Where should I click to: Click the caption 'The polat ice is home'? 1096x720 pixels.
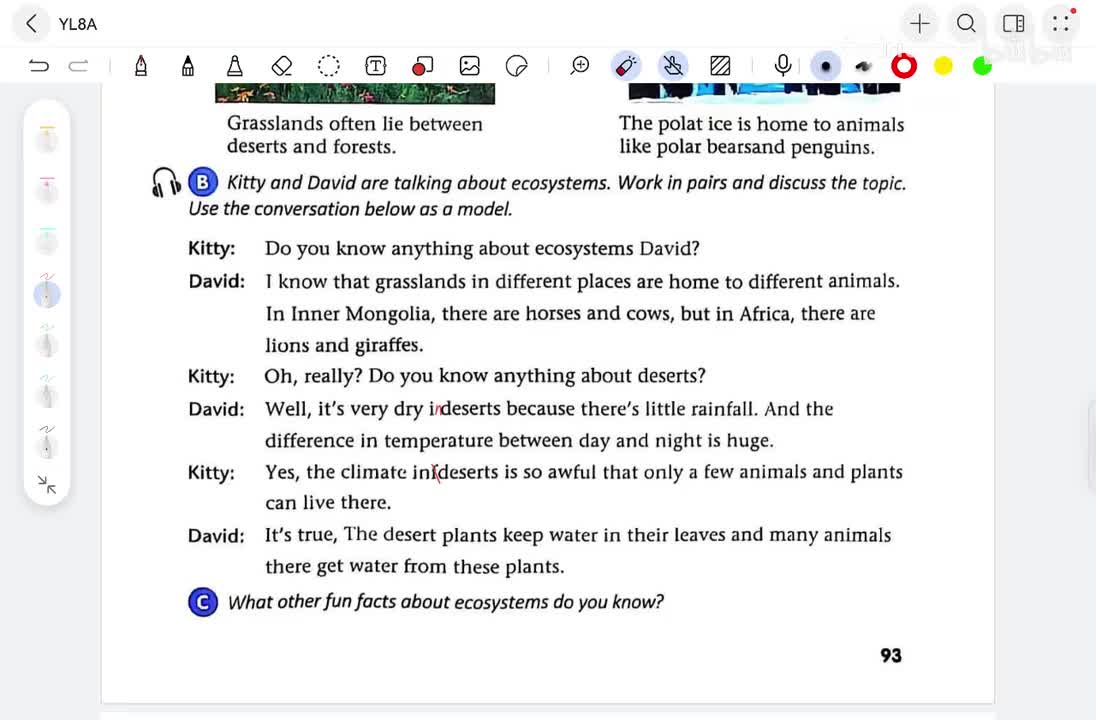[713, 124]
